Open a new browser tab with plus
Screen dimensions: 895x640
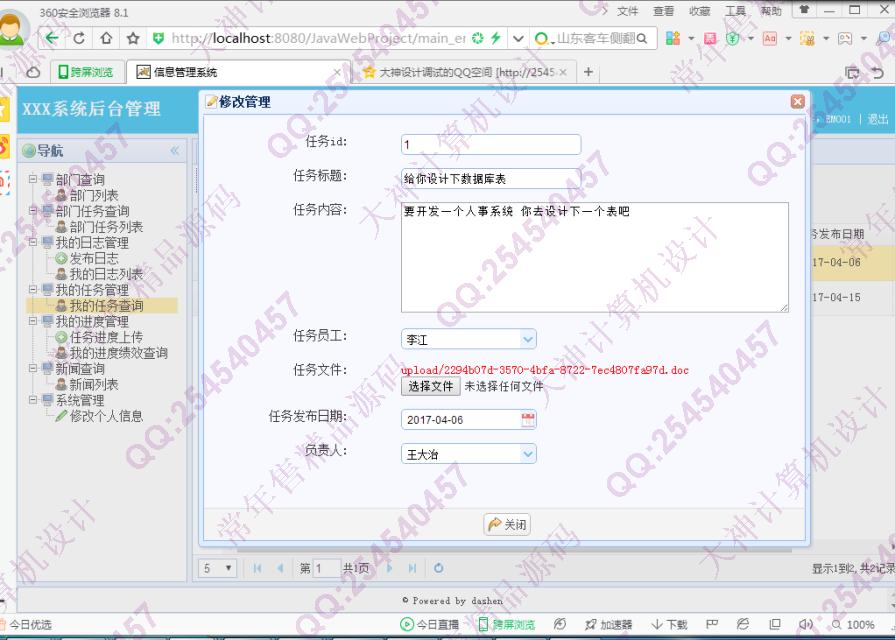588,72
